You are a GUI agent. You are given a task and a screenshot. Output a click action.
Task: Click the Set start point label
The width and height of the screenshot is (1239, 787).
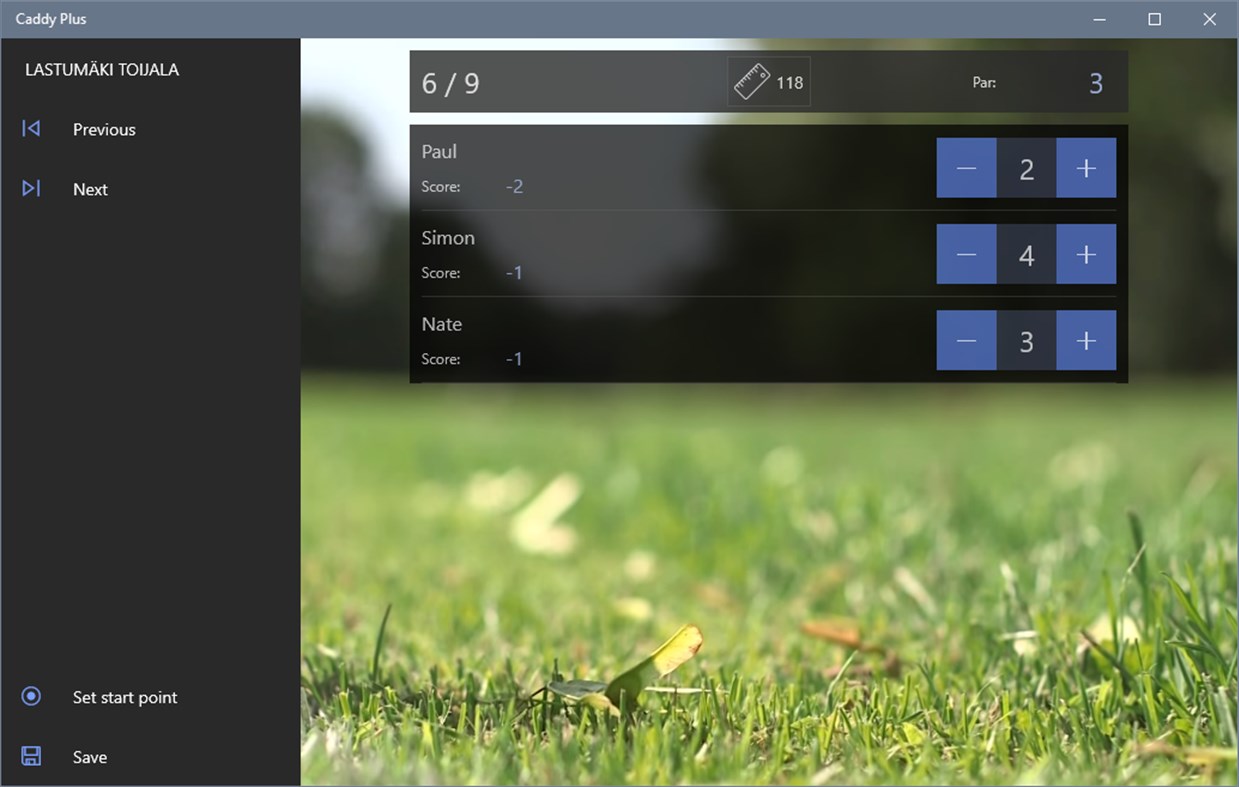point(124,696)
